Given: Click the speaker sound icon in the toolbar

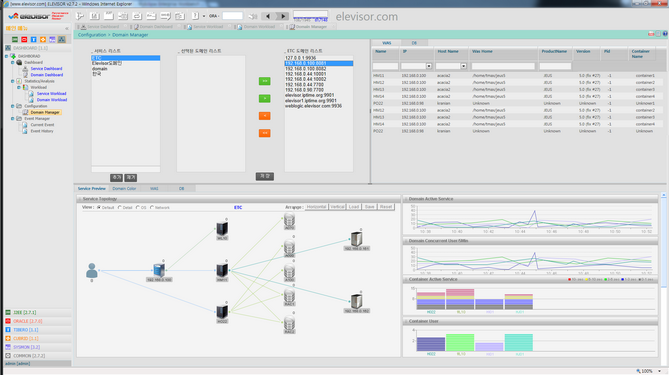Looking at the screenshot, I should 253,16.
